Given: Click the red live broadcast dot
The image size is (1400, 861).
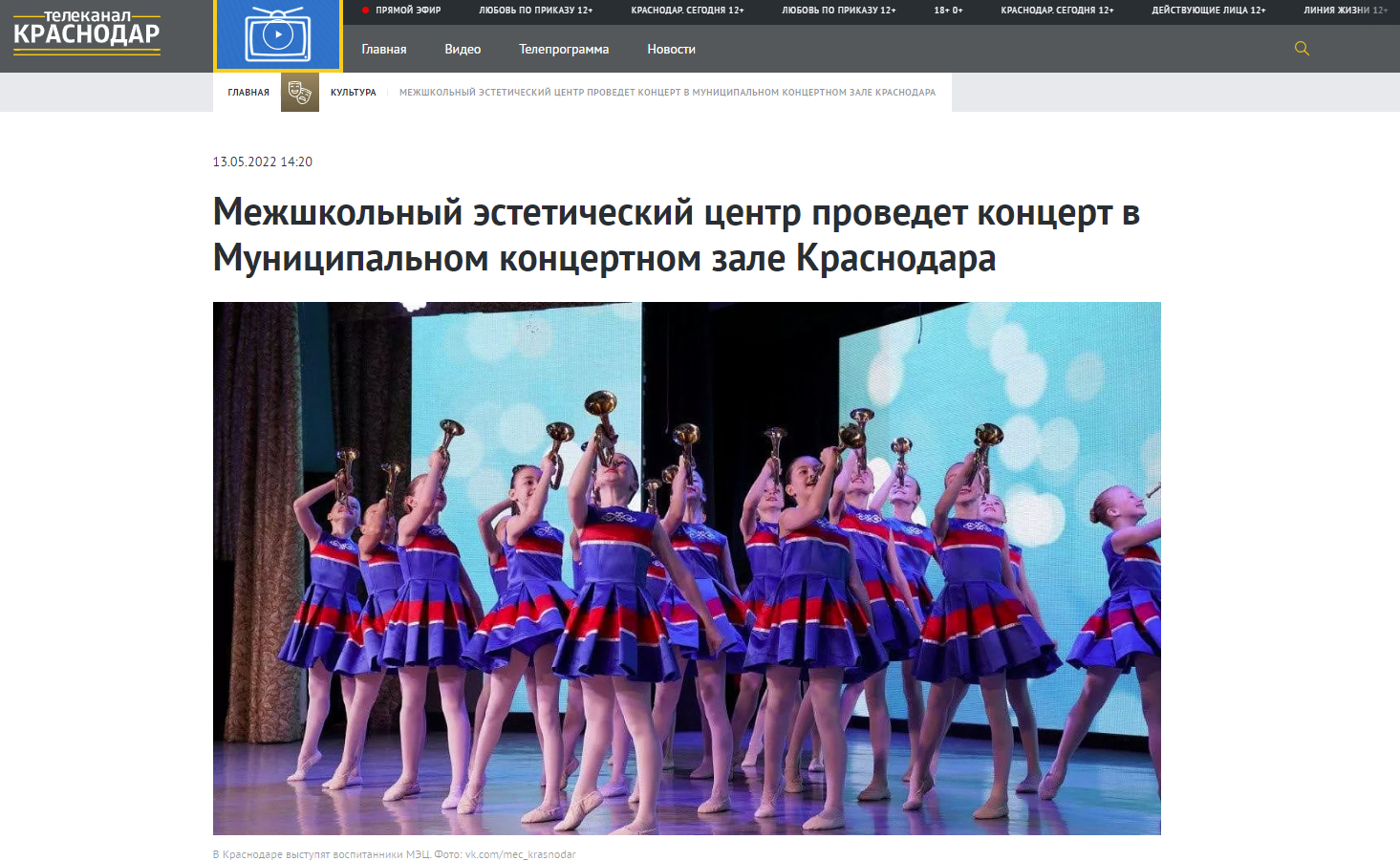Looking at the screenshot, I should tap(366, 11).
